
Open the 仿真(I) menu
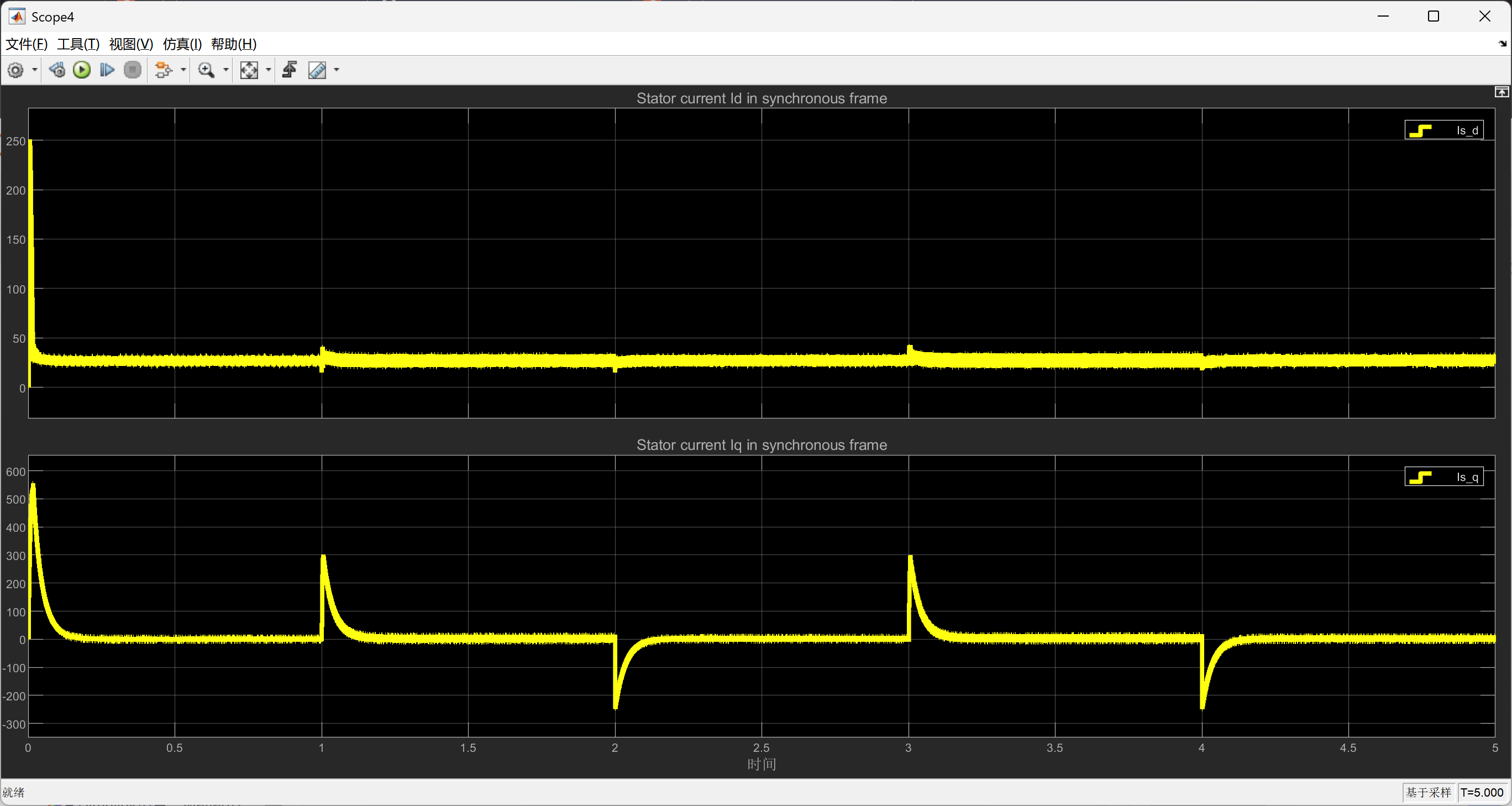(182, 44)
